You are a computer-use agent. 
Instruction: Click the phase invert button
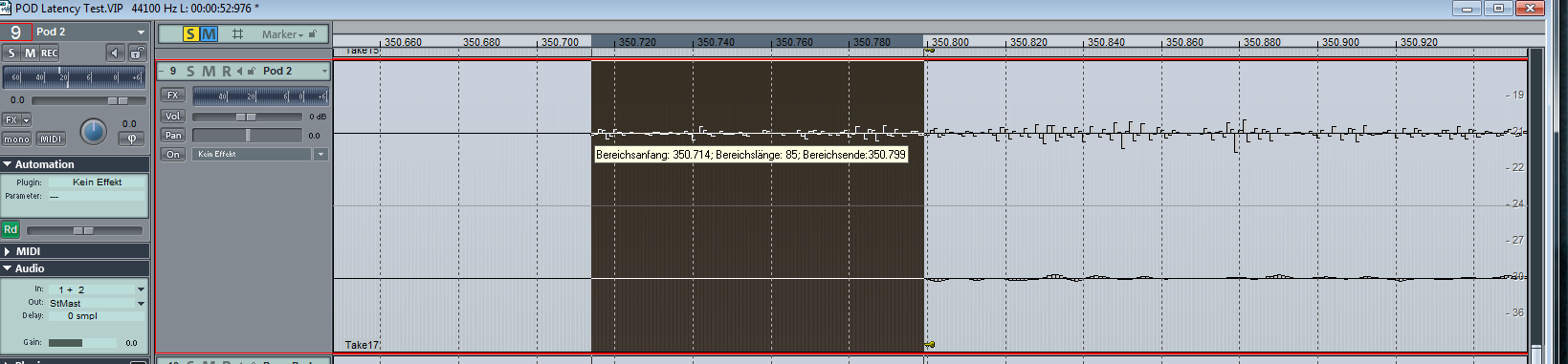pyautogui.click(x=131, y=139)
